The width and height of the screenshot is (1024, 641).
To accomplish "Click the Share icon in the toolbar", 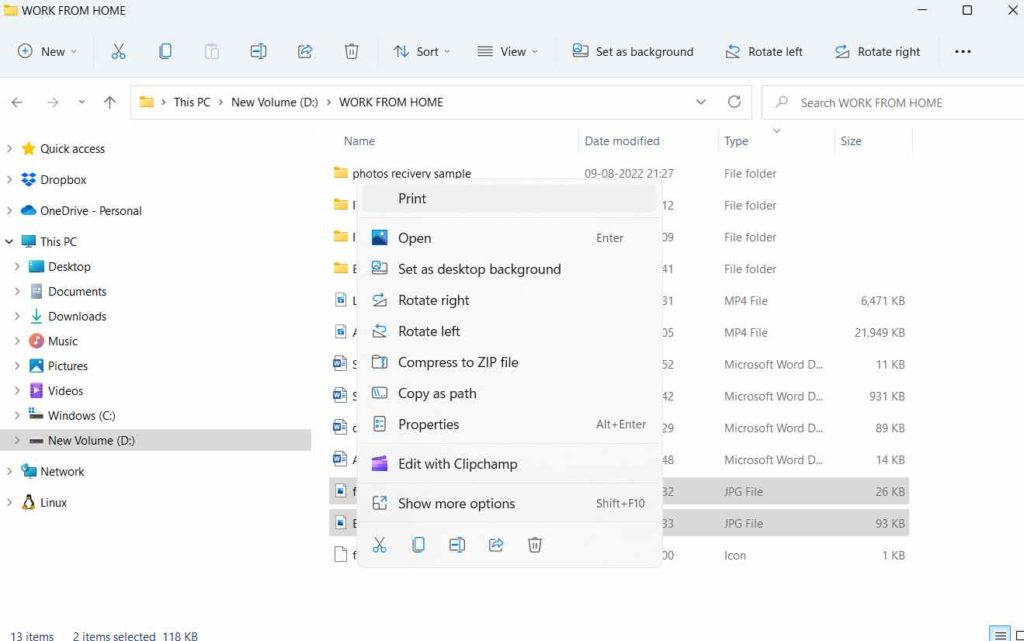I will (305, 52).
